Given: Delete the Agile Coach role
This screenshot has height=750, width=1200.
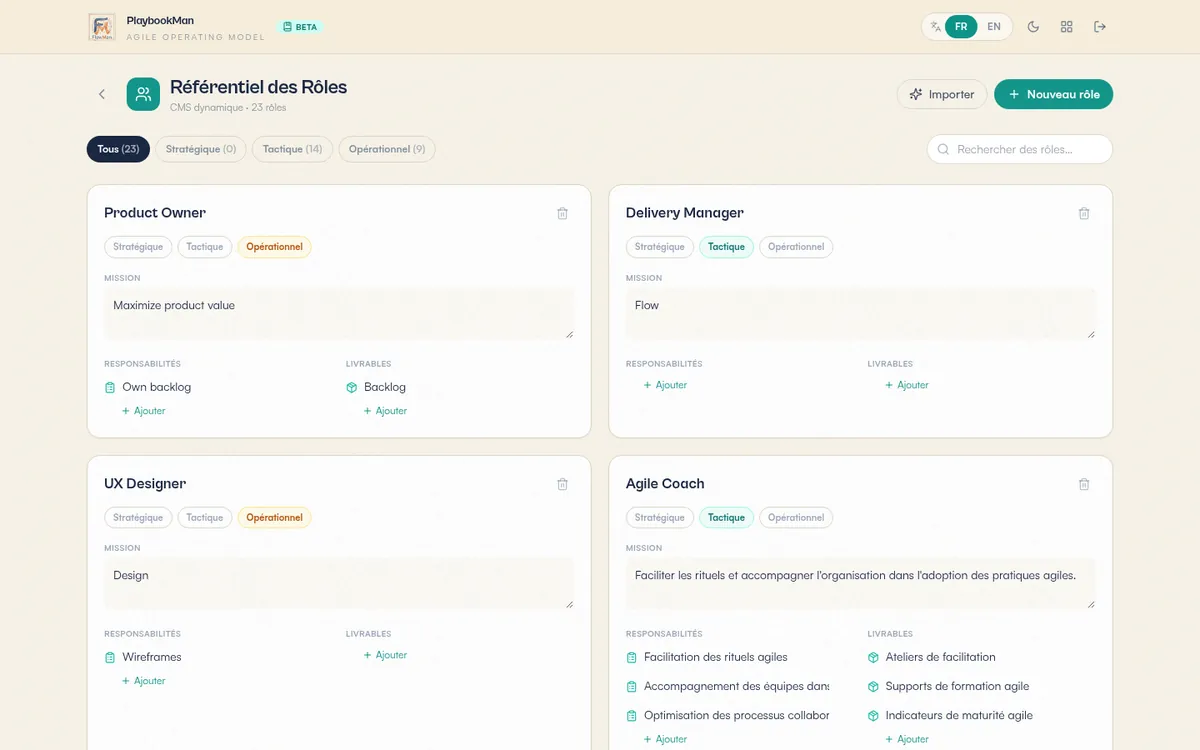Looking at the screenshot, I should point(1084,484).
